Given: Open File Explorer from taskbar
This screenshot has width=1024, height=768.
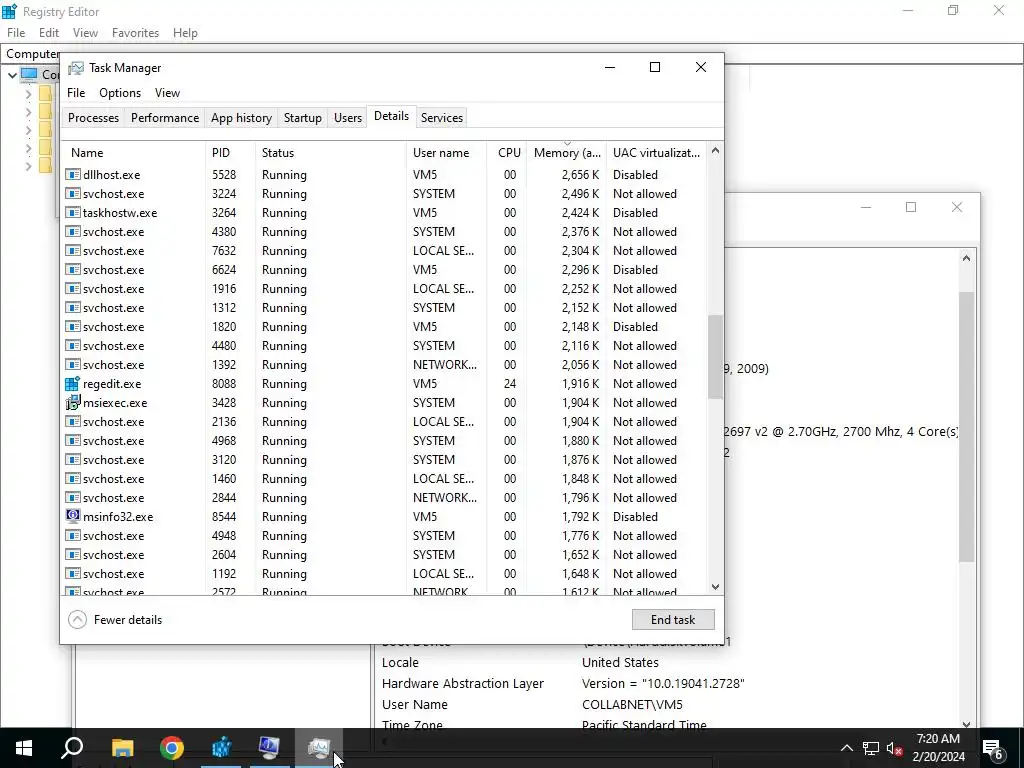Looking at the screenshot, I should [x=122, y=748].
